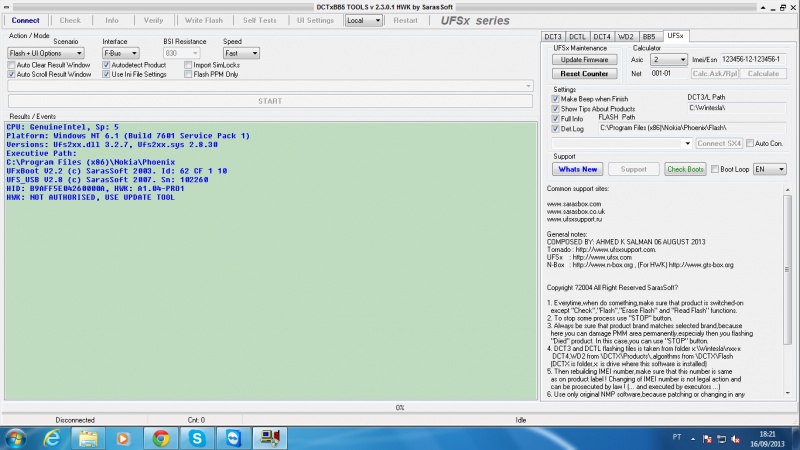This screenshot has height=450, width=800.
Task: Open Asic value dropdown
Action: coord(668,60)
